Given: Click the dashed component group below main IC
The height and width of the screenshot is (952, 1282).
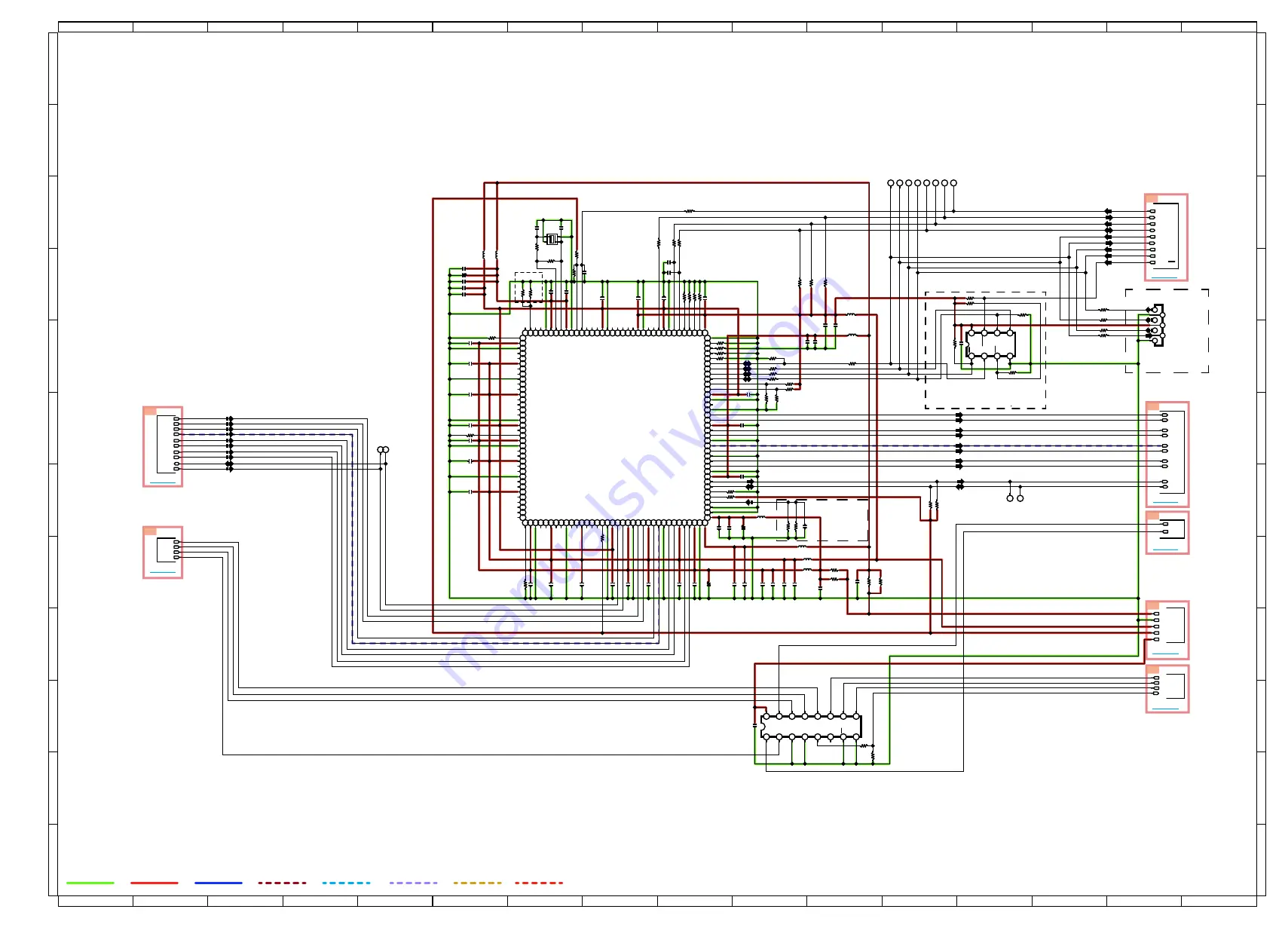Looking at the screenshot, I should point(822,520).
